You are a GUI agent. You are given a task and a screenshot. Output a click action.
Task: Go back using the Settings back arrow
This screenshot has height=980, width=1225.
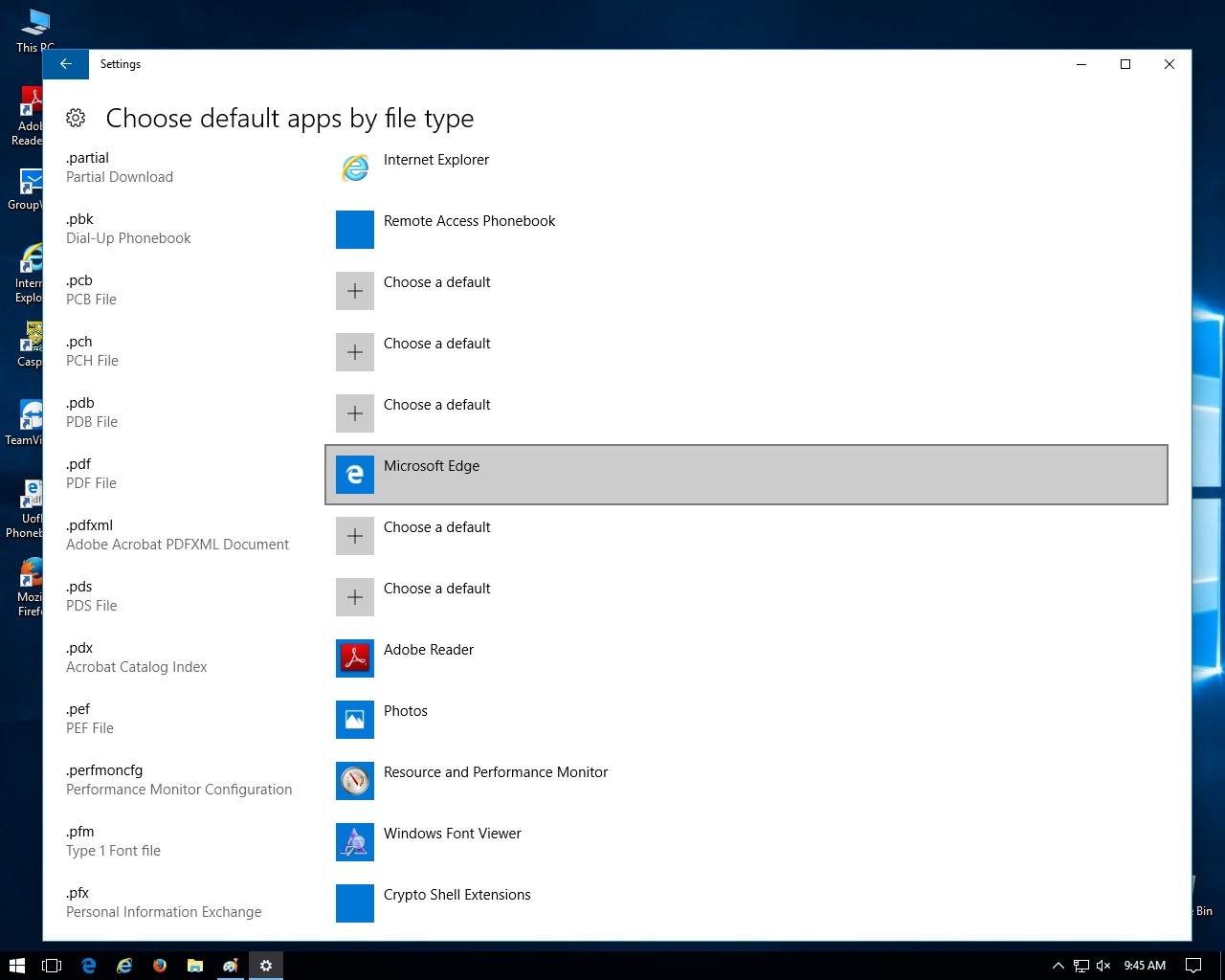(x=66, y=64)
